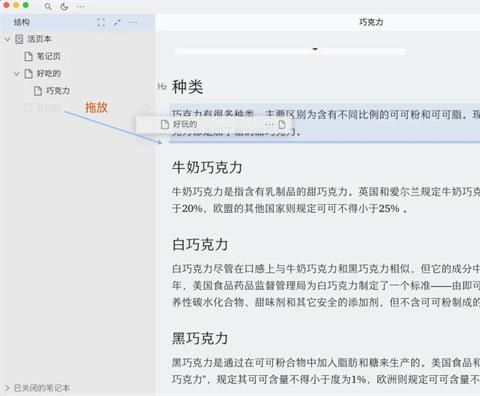Open the search magnifier icon
The height and width of the screenshot is (396, 480).
pyautogui.click(x=48, y=6)
